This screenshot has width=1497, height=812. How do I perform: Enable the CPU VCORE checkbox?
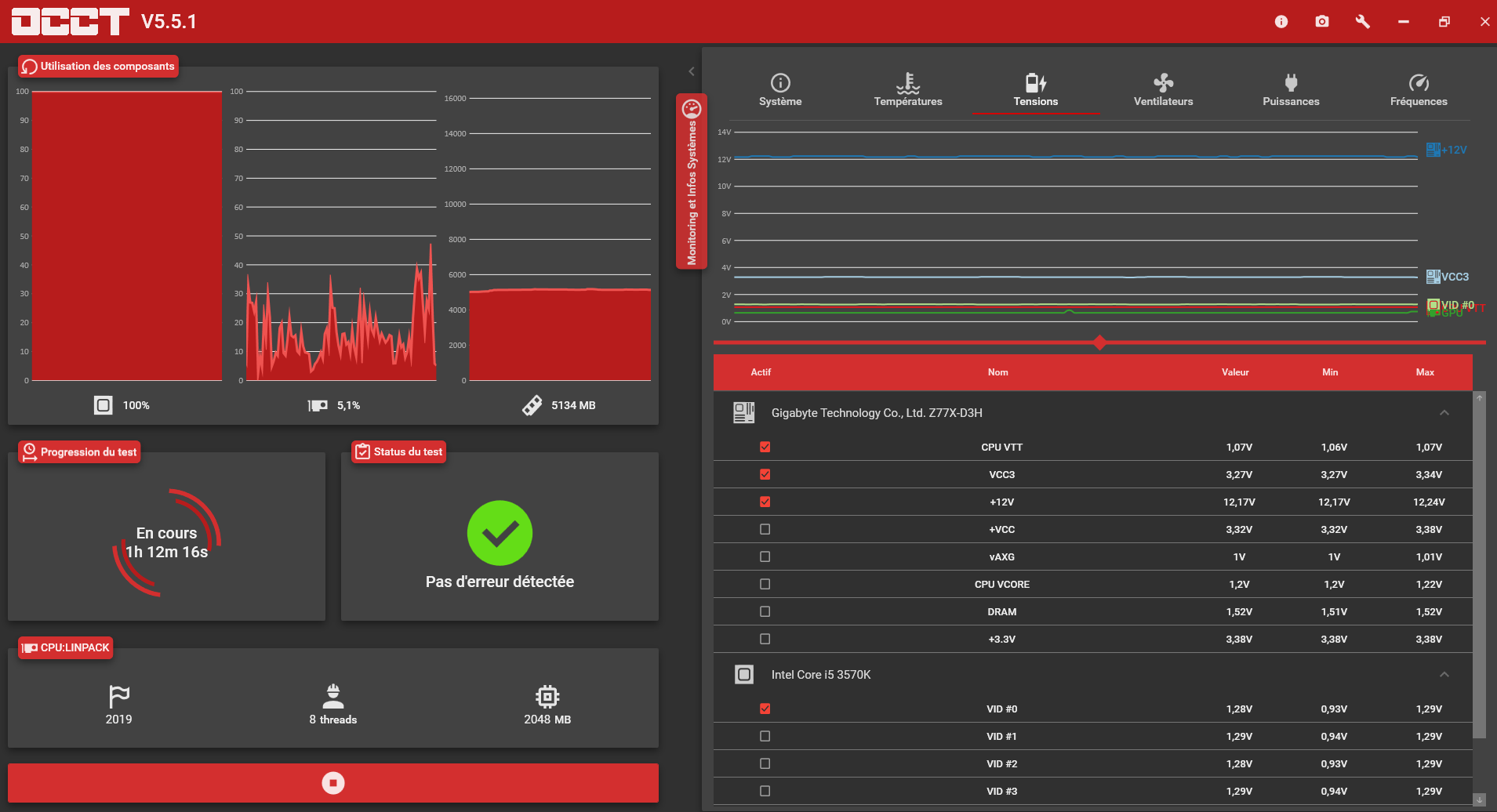[765, 584]
